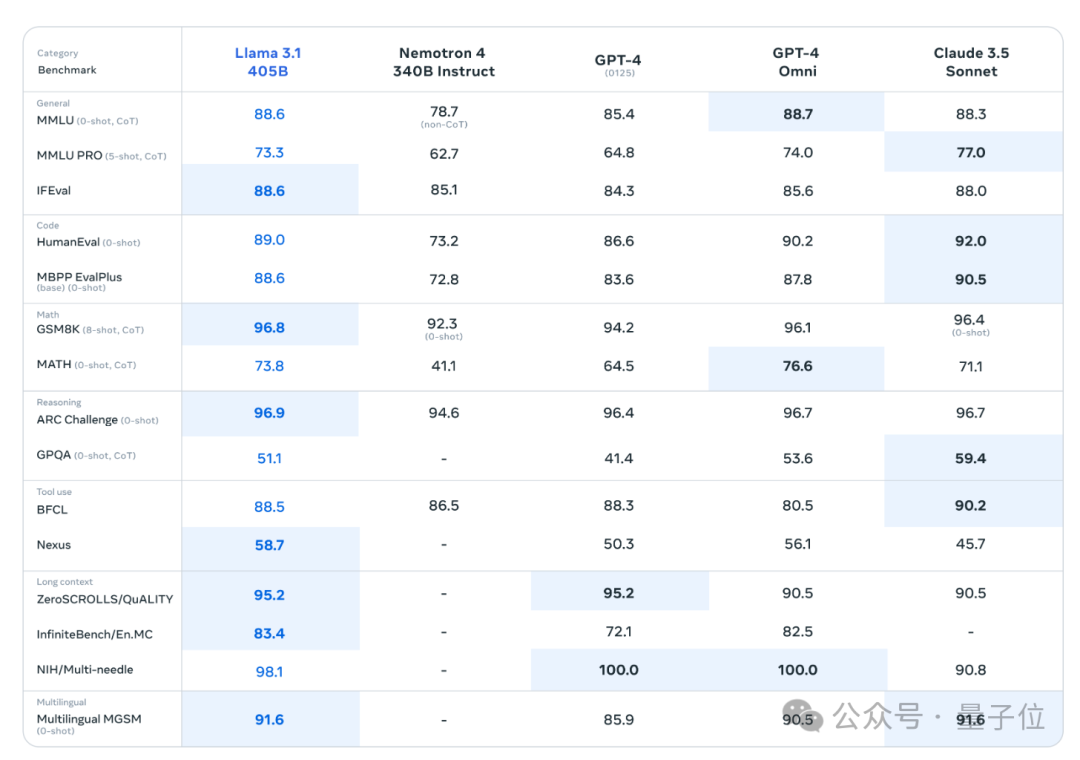Click the 公众号 · 量子位 watermark text
This screenshot has width=1080, height=760.
939,717
